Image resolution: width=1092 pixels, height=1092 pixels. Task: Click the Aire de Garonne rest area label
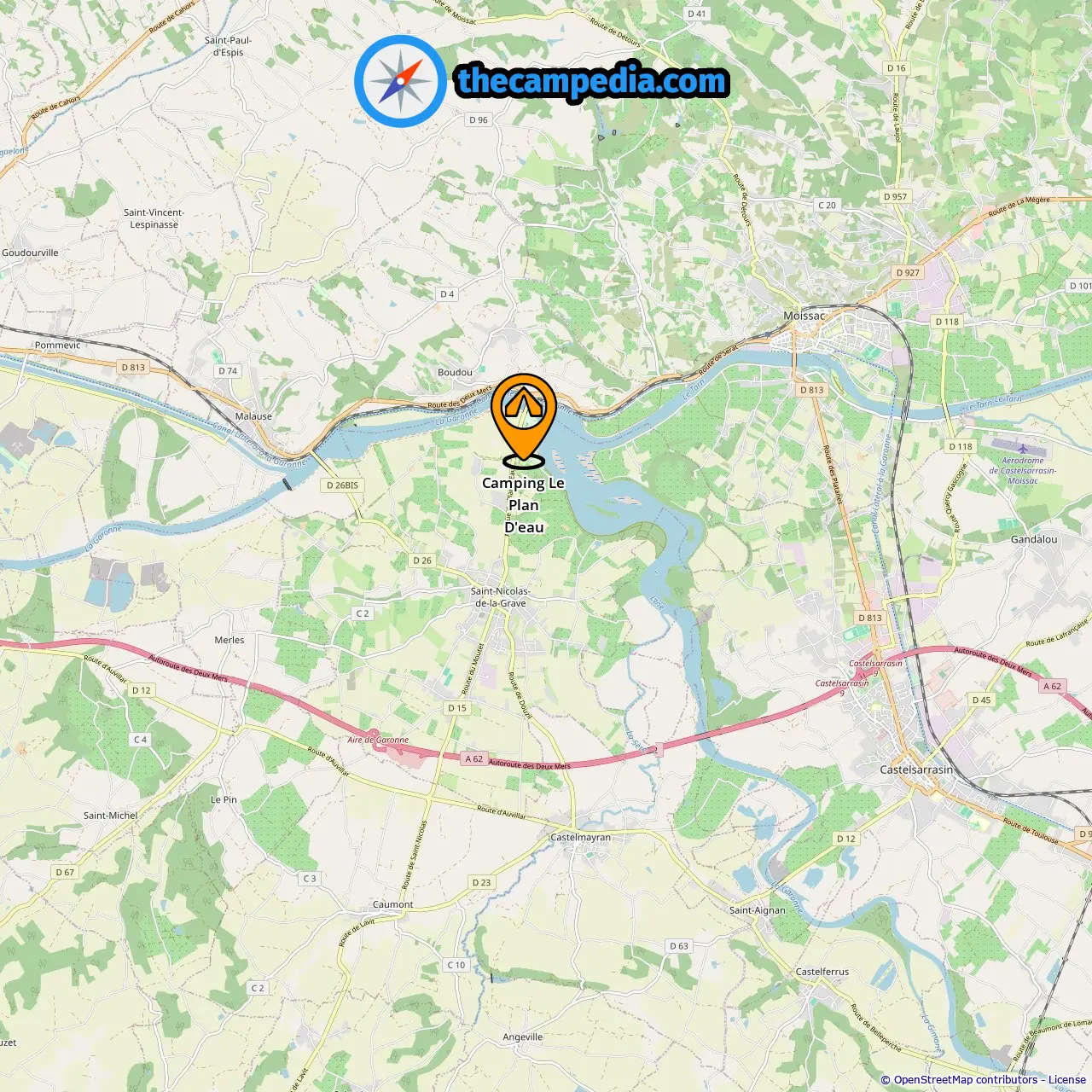point(378,740)
